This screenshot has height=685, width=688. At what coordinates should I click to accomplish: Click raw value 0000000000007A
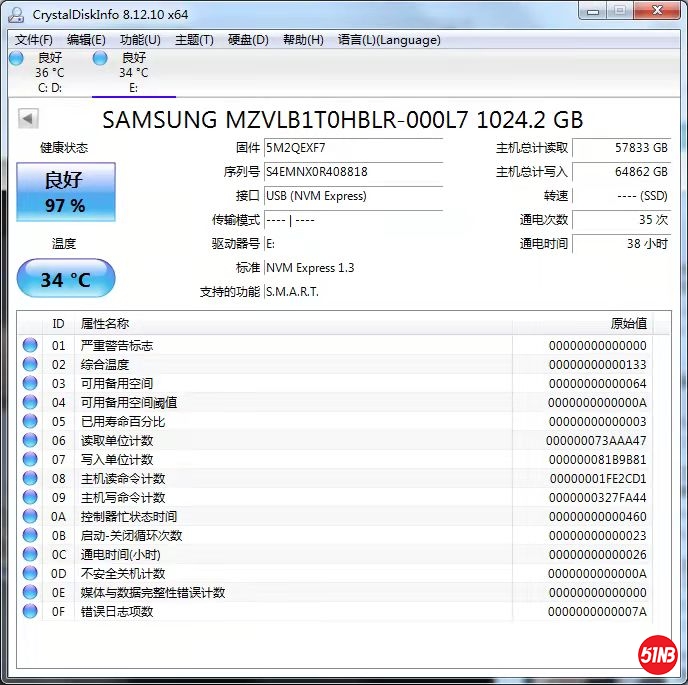[x=597, y=611]
